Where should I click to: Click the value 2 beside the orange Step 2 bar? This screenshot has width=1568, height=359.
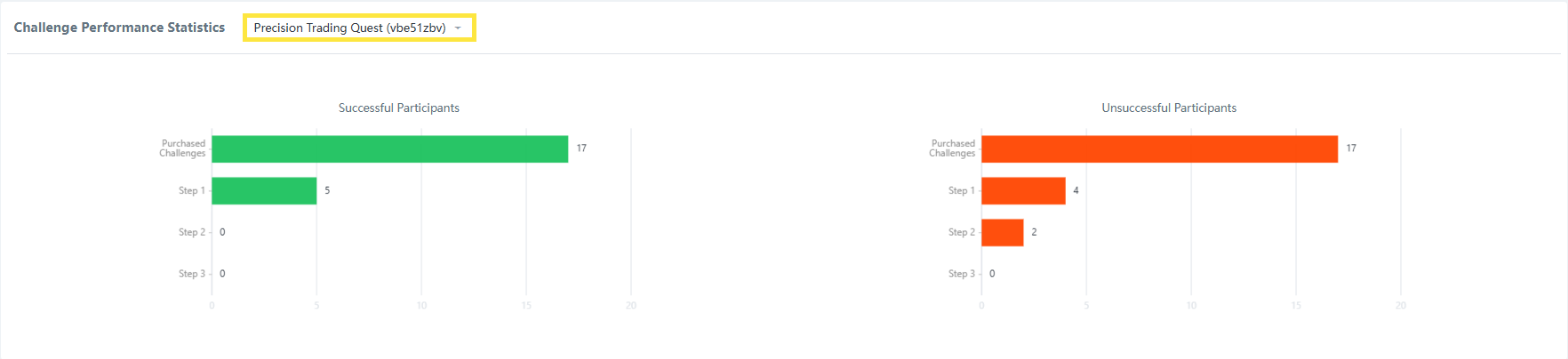point(1034,232)
